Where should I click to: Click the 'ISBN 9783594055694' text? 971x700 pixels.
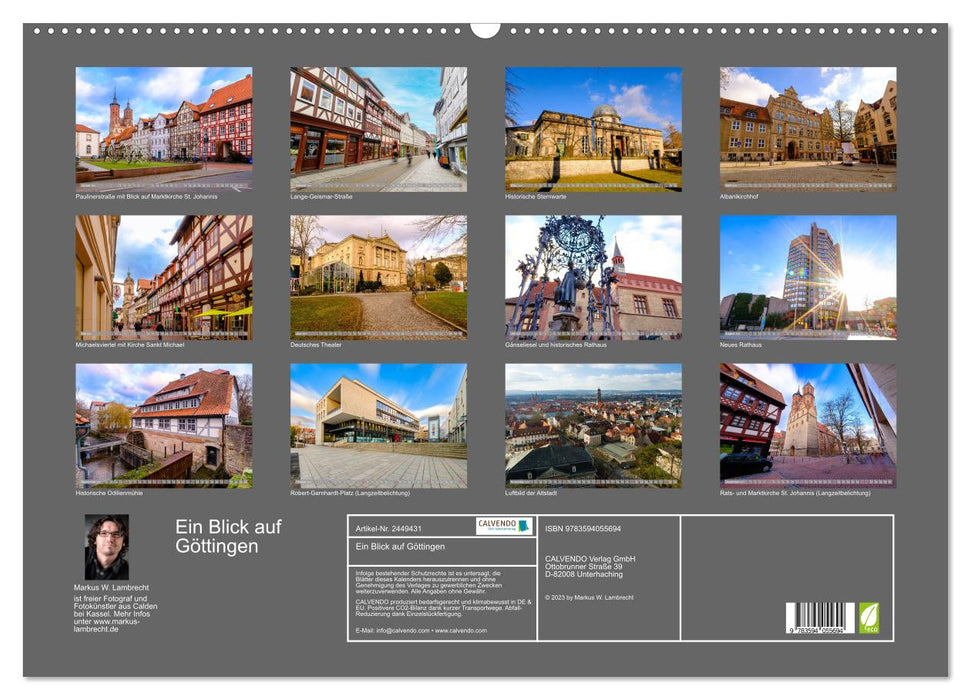click(583, 528)
